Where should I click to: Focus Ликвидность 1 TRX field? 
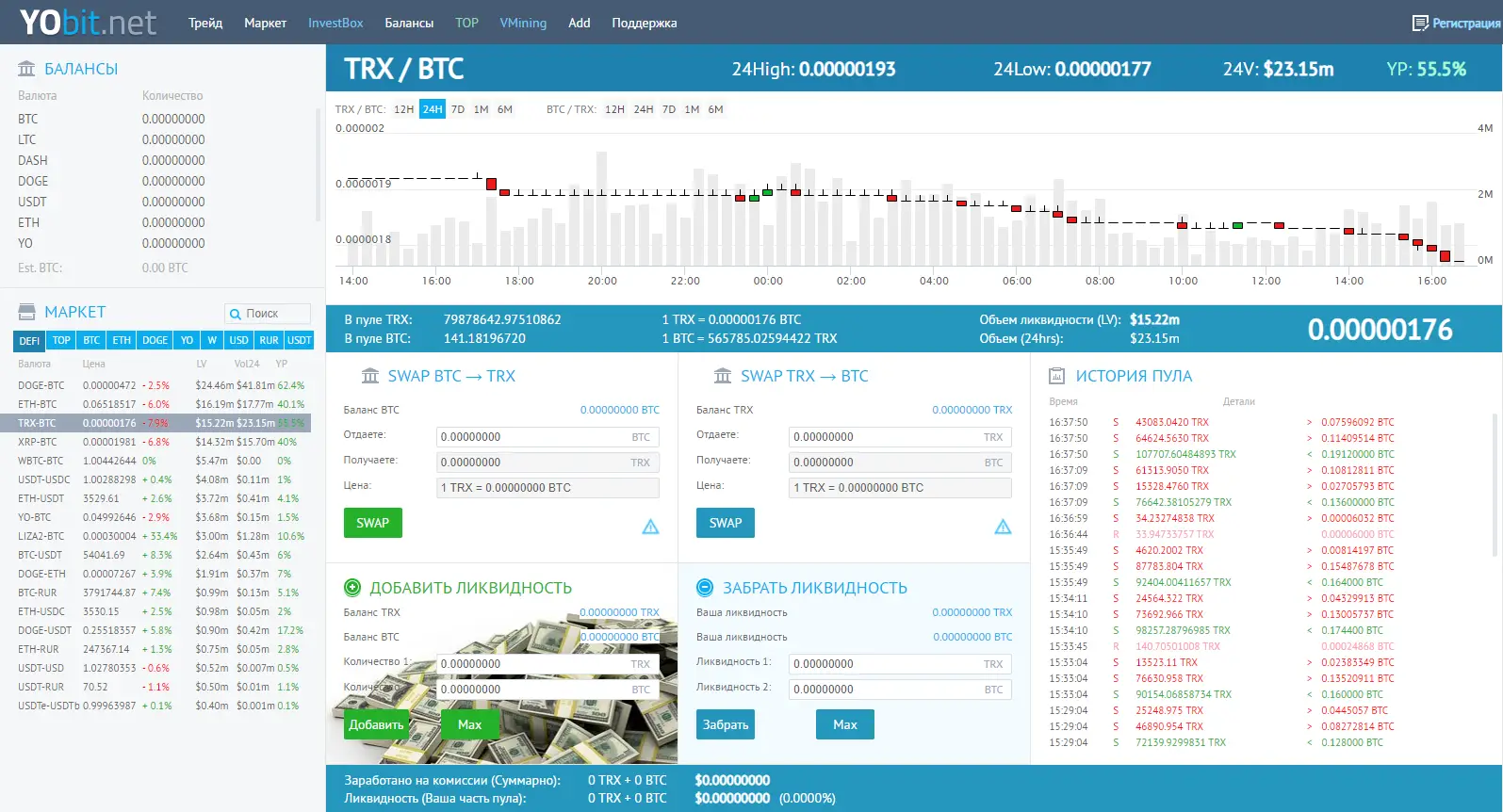[900, 664]
